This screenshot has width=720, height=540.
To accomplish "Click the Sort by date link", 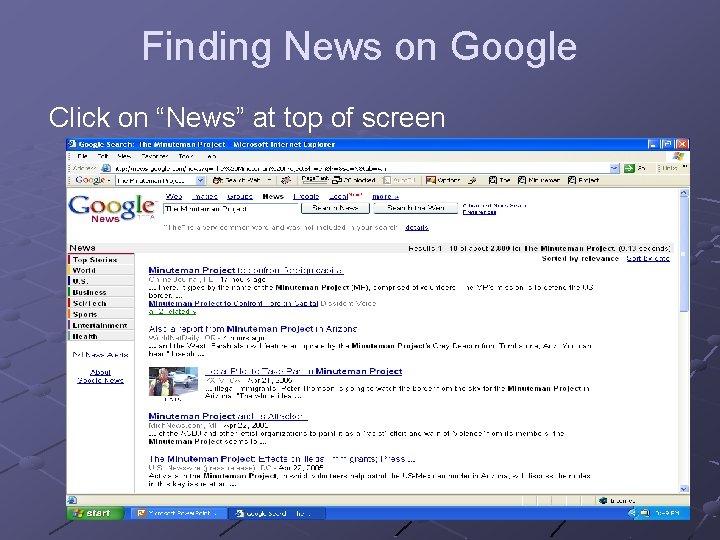I will (648, 259).
